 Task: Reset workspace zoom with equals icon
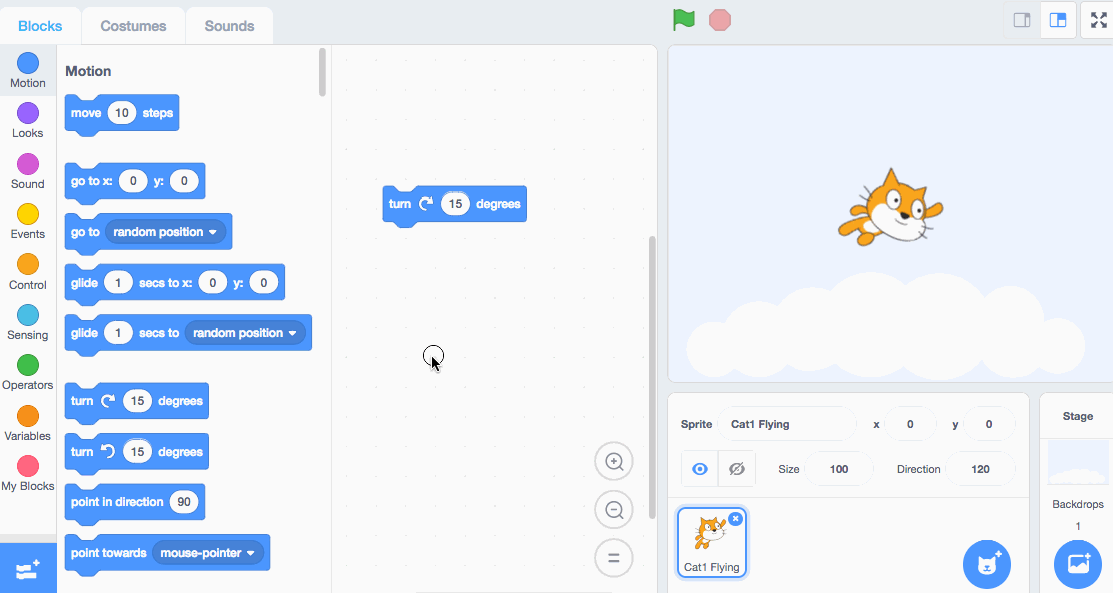click(x=614, y=558)
